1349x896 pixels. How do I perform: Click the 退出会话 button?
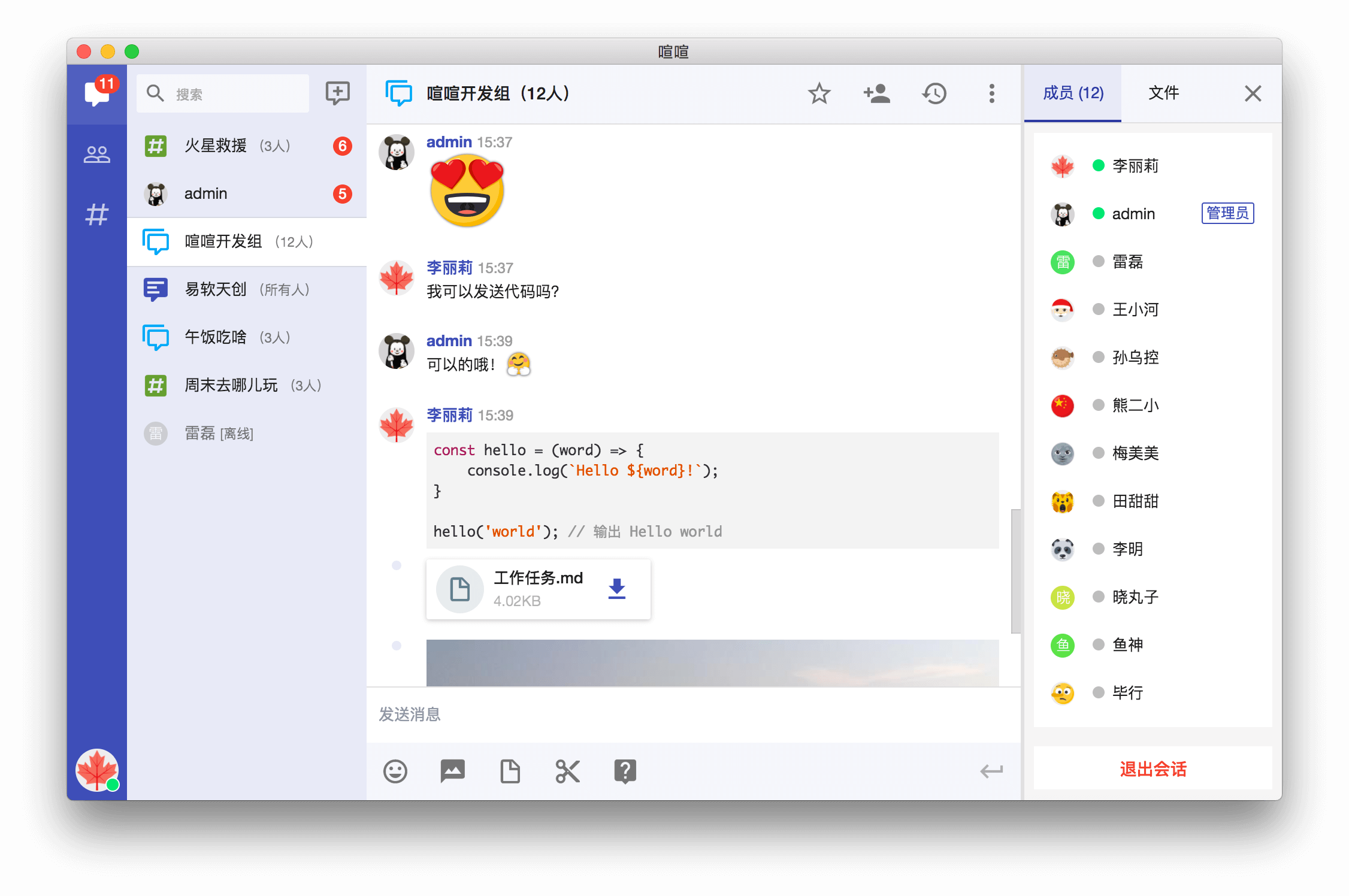coord(1152,769)
